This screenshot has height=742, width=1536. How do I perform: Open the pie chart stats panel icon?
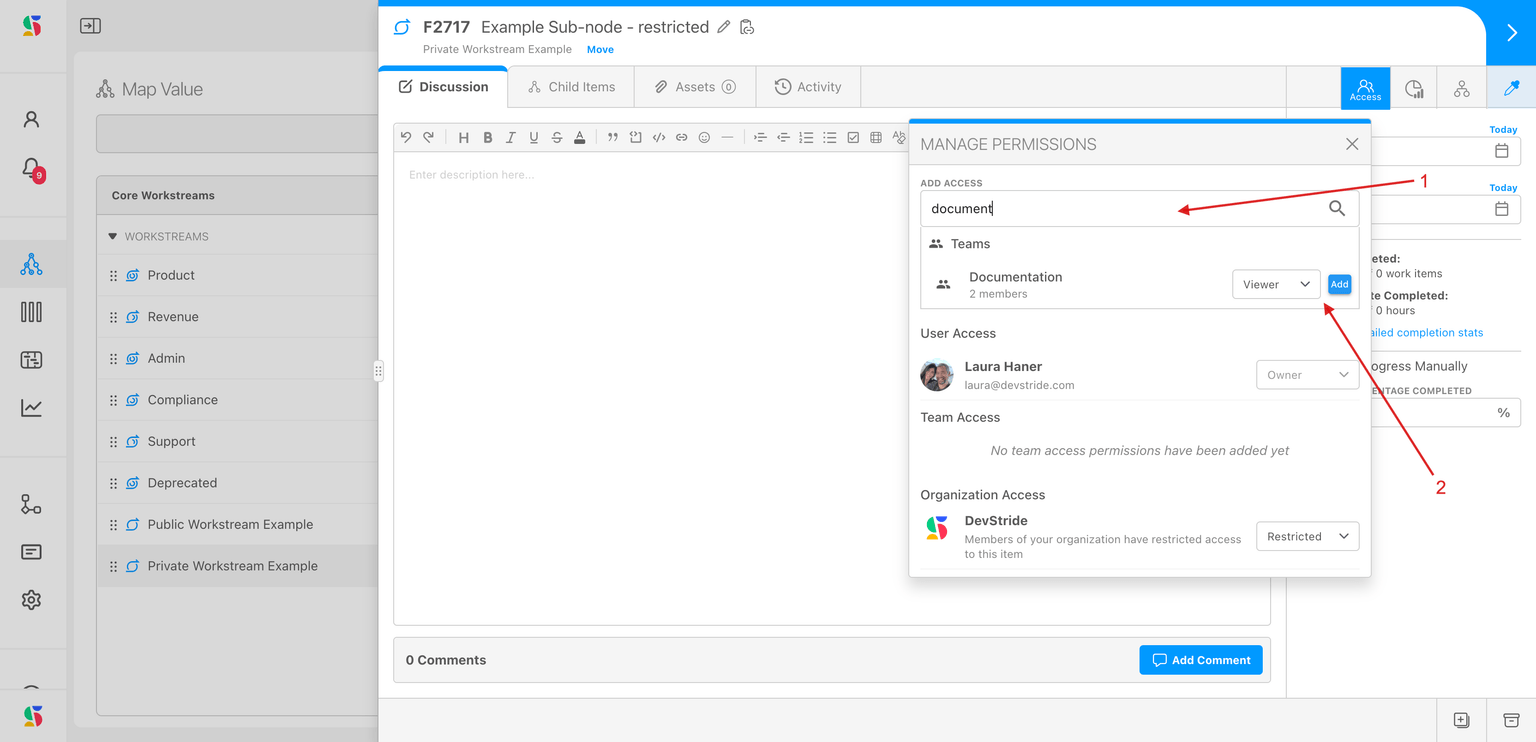pyautogui.click(x=1414, y=89)
